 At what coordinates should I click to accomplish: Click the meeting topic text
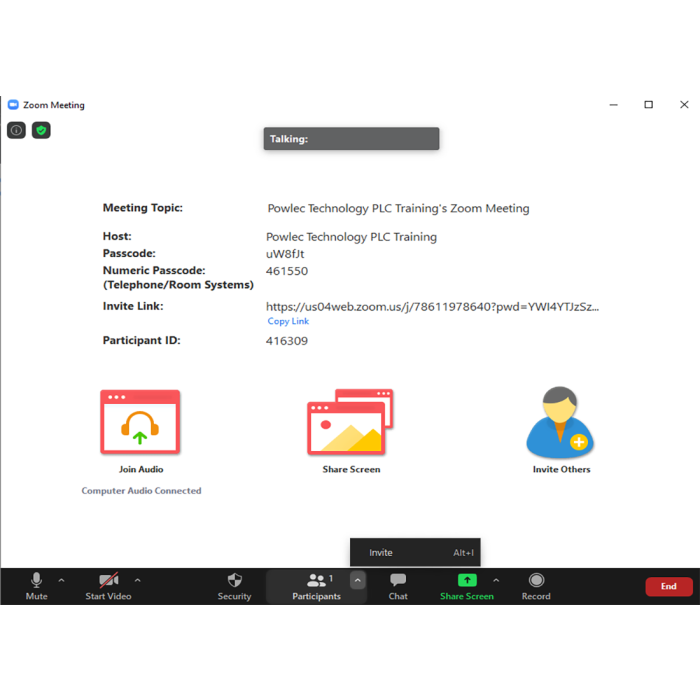point(398,208)
